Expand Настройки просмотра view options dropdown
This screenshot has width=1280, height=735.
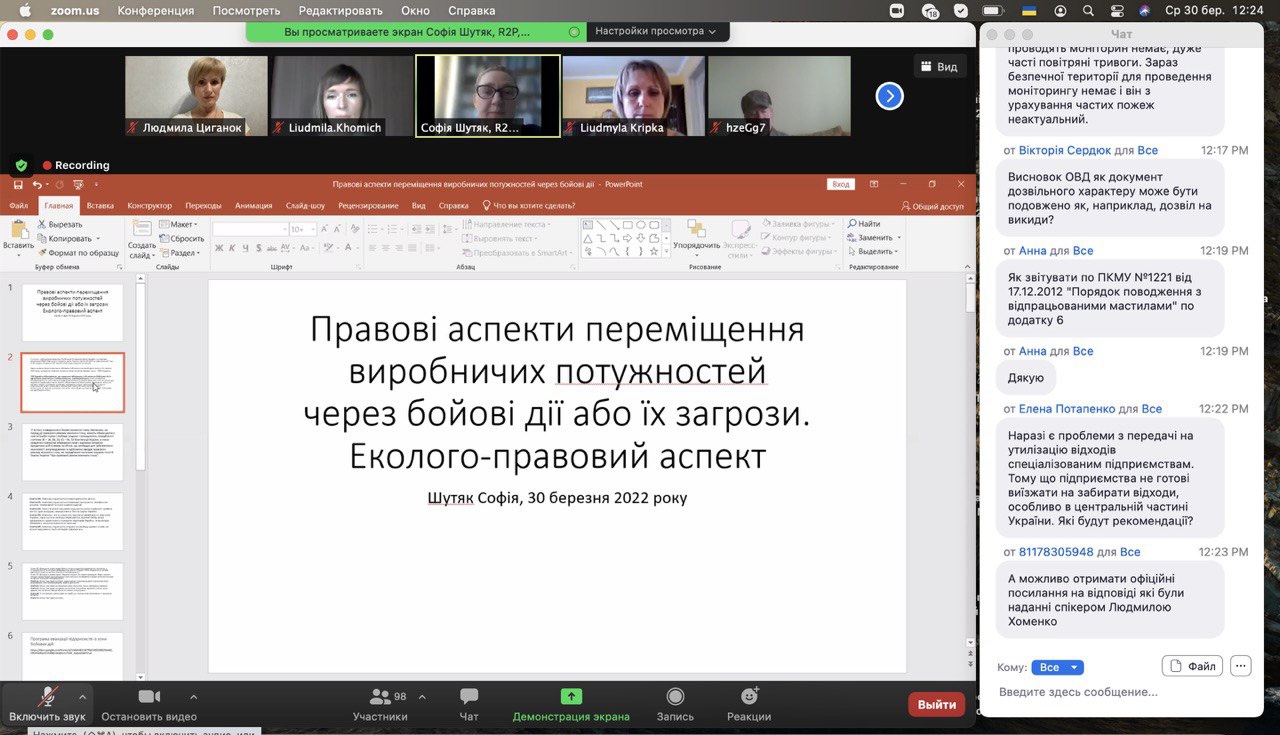click(x=656, y=31)
